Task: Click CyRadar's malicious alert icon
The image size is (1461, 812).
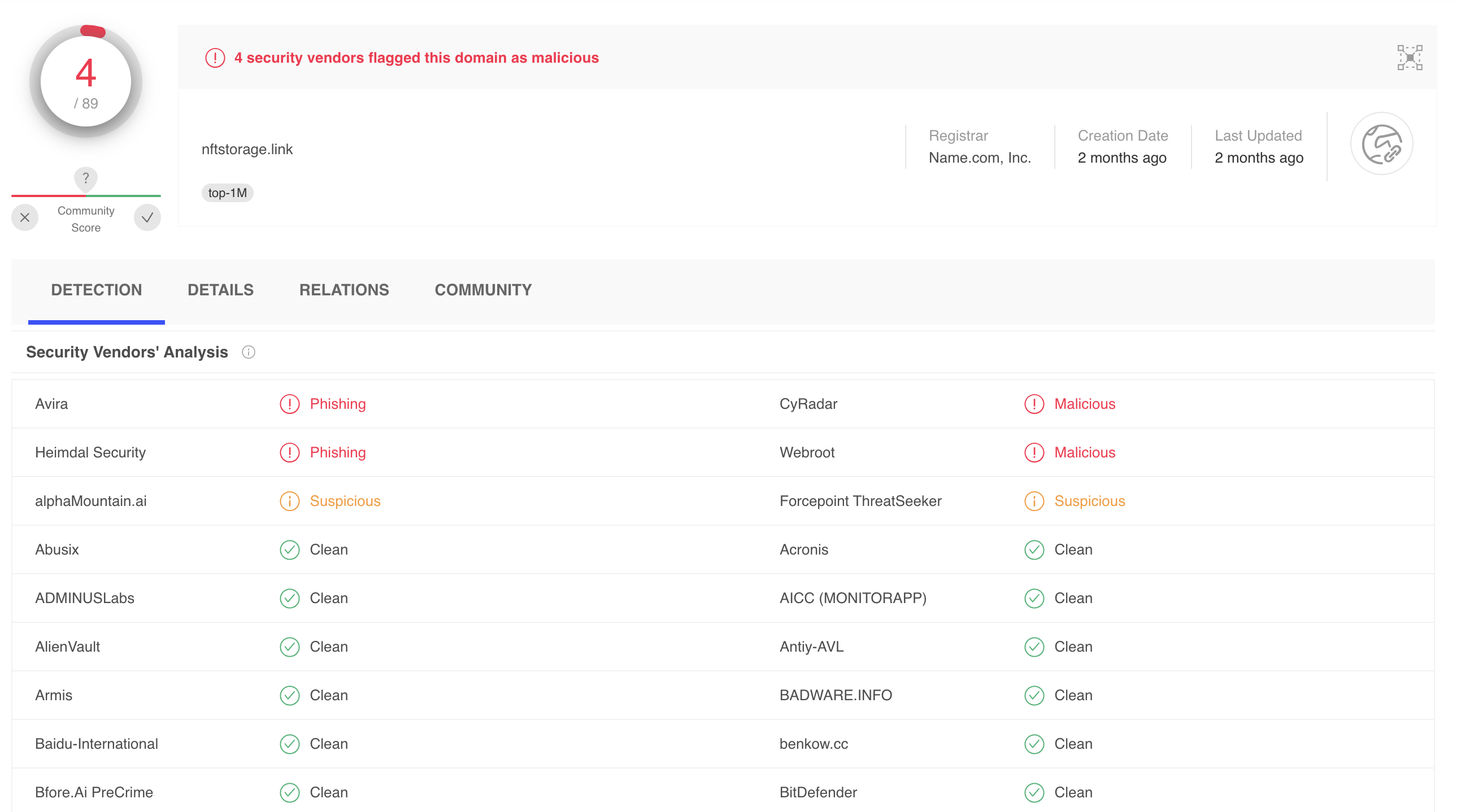Action: (1033, 404)
